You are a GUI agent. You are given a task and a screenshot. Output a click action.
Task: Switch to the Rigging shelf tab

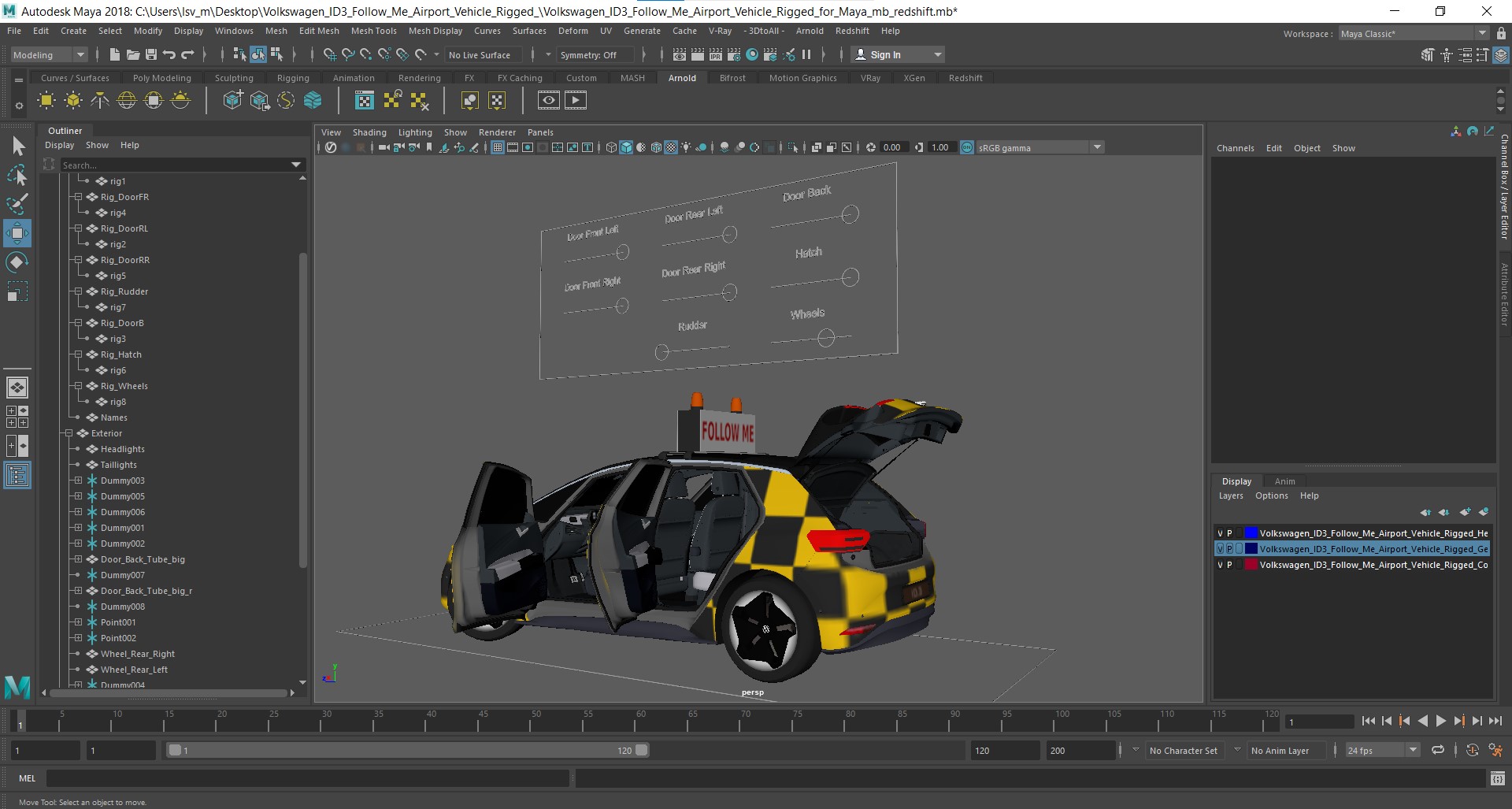[293, 78]
